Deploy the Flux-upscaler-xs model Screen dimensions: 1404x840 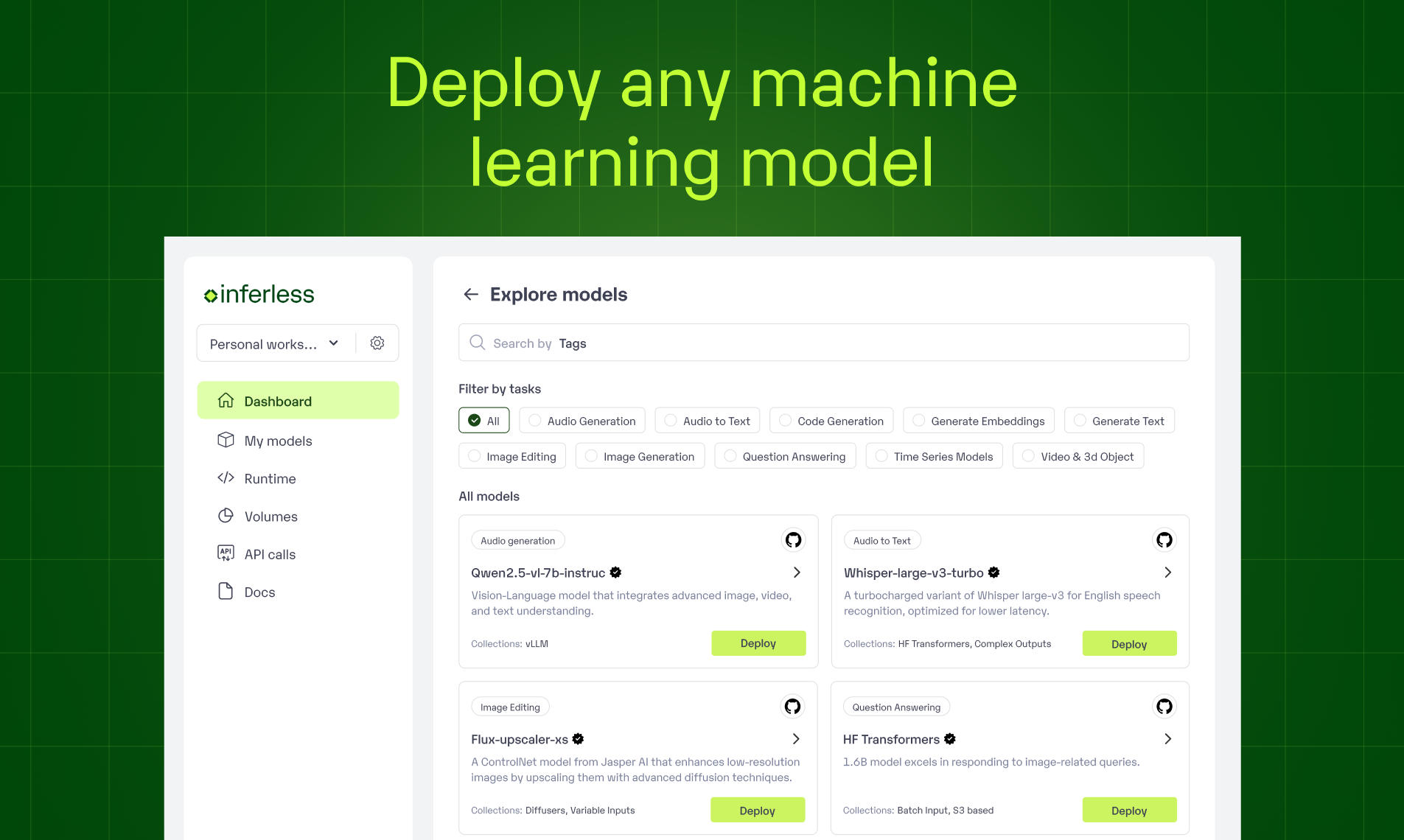758,810
